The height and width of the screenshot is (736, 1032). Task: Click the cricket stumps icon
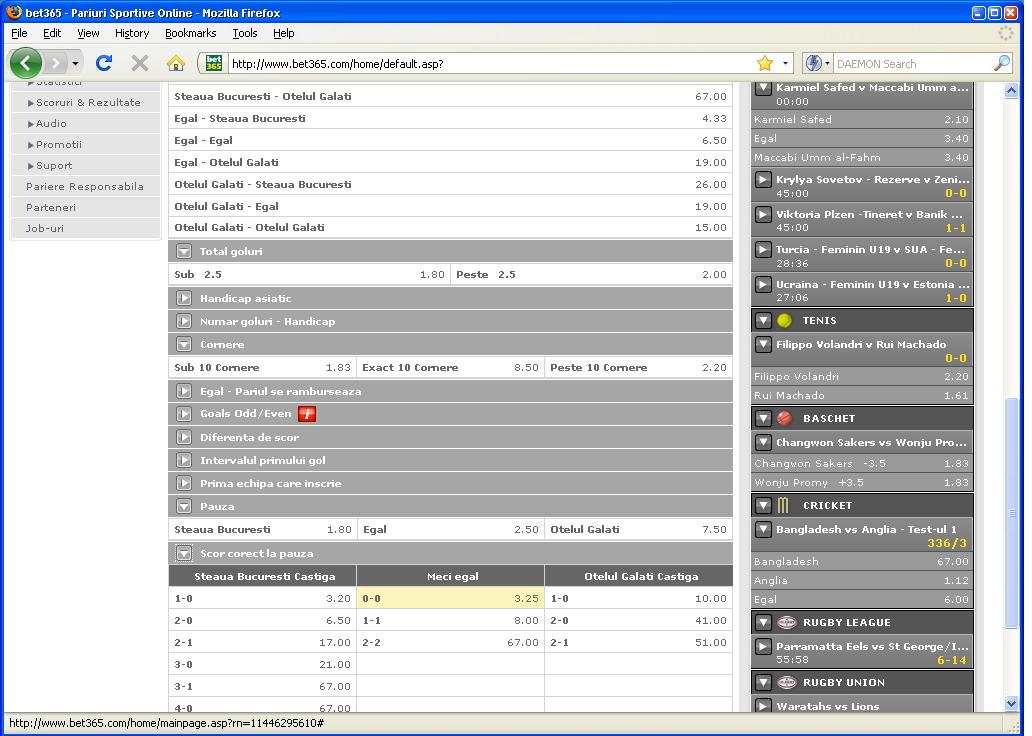(x=783, y=505)
